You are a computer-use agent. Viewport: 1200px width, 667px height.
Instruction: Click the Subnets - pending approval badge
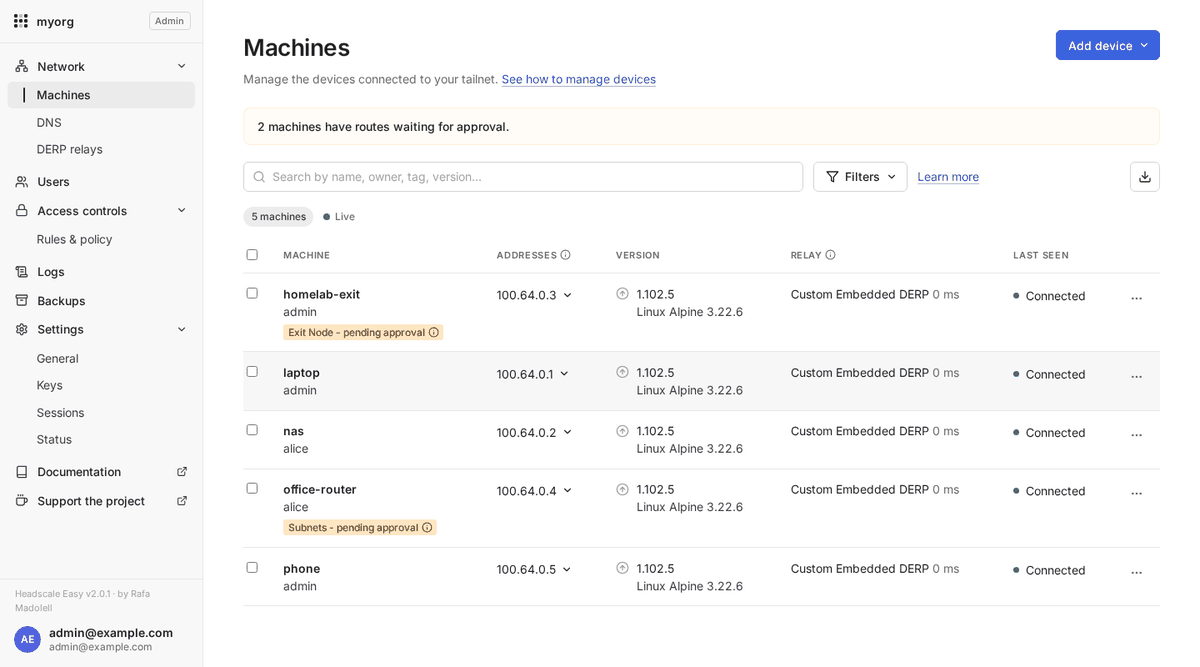(x=360, y=527)
